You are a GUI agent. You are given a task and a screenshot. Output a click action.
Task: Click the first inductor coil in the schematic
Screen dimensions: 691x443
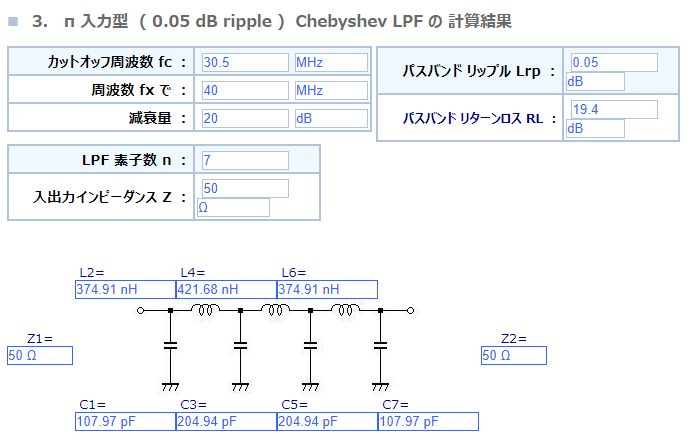(205, 309)
